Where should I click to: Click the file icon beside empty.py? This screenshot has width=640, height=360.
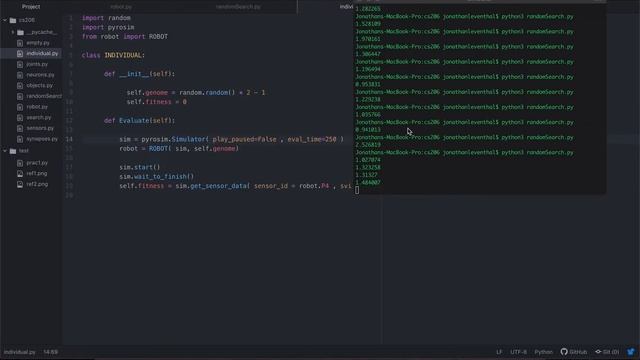tap(20, 43)
